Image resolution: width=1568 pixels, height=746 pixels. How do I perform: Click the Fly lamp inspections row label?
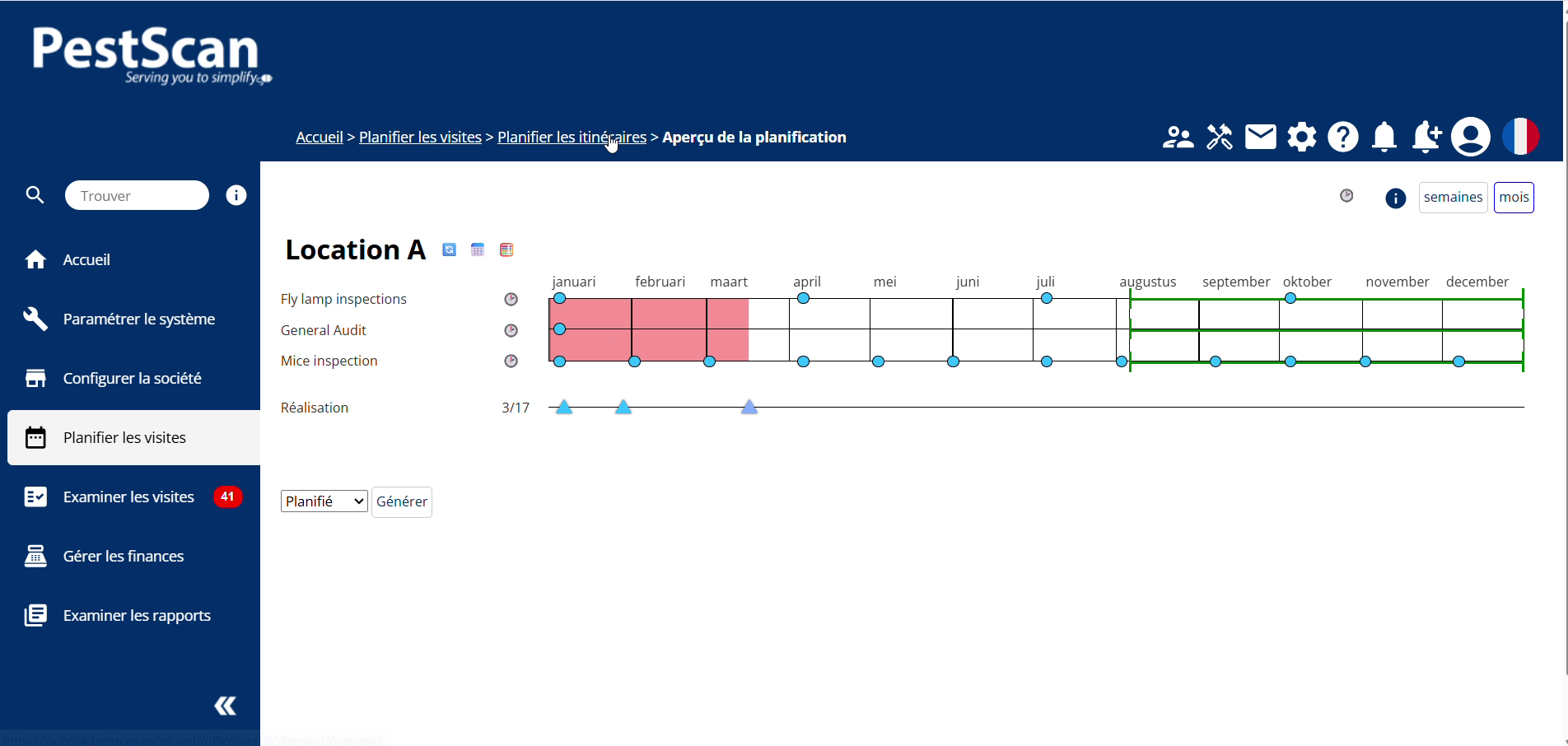[343, 299]
